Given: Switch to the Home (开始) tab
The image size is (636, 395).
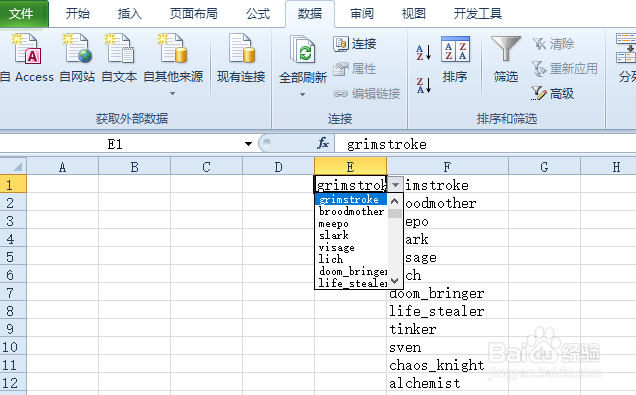Looking at the screenshot, I should pos(77,14).
